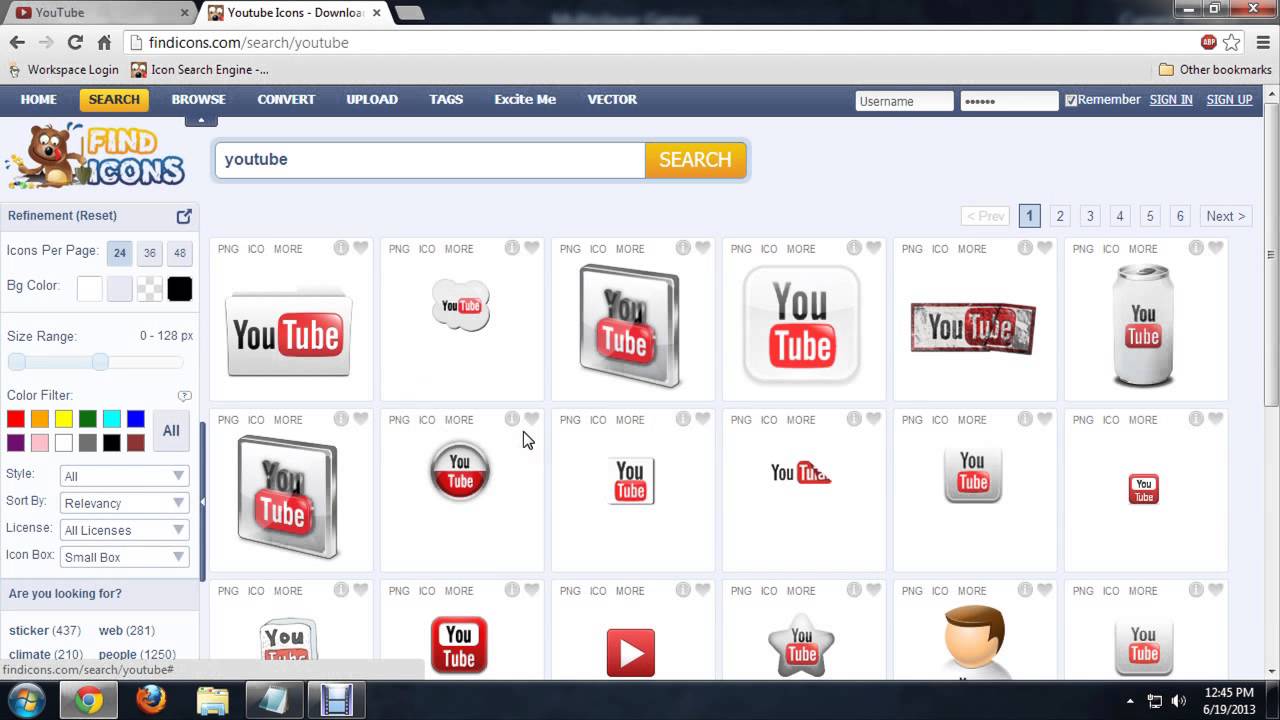Click the info icon on the YouTube can icon
The width and height of the screenshot is (1280, 720).
(x=1196, y=248)
